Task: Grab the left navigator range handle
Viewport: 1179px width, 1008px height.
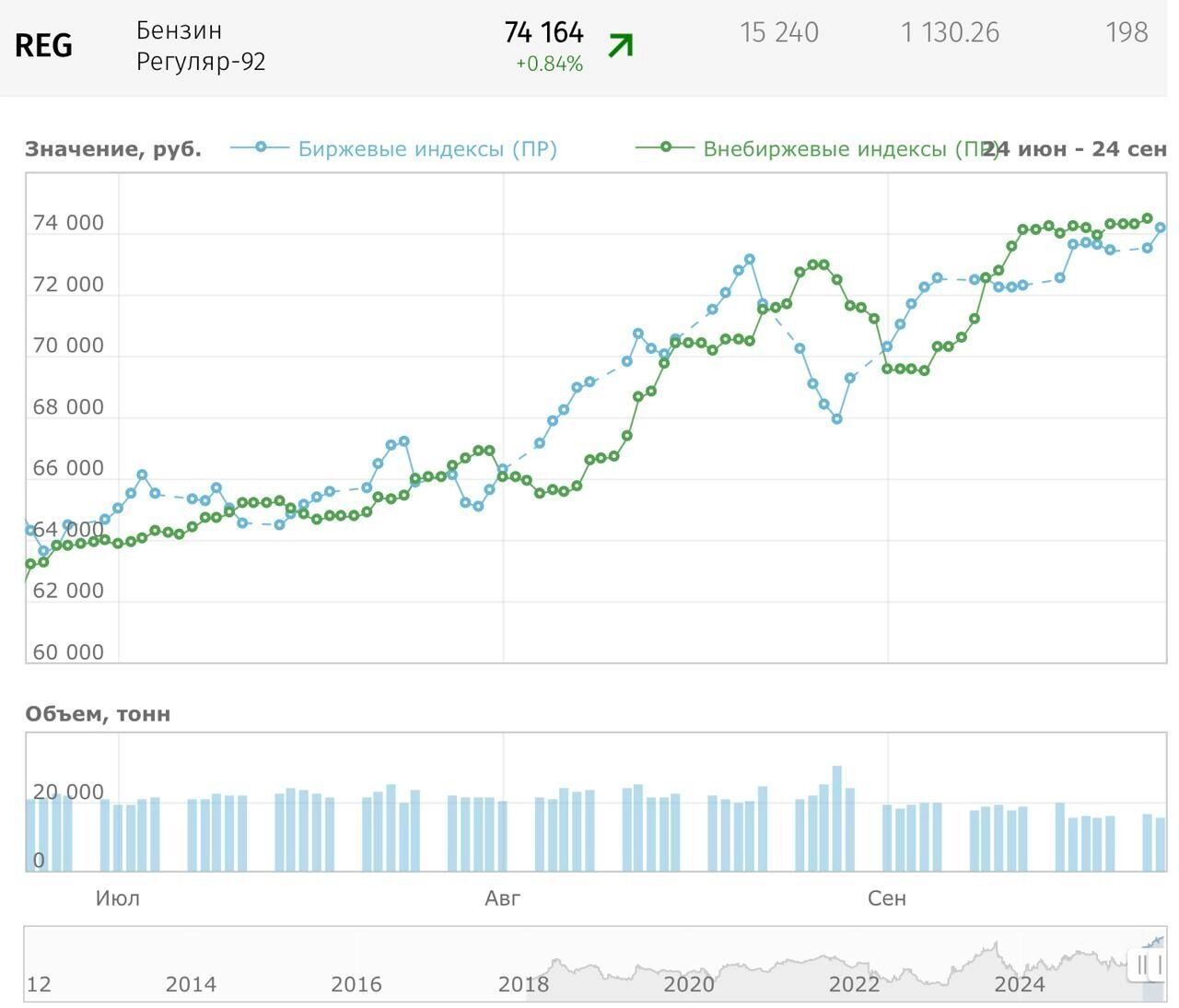Action: click(1142, 965)
